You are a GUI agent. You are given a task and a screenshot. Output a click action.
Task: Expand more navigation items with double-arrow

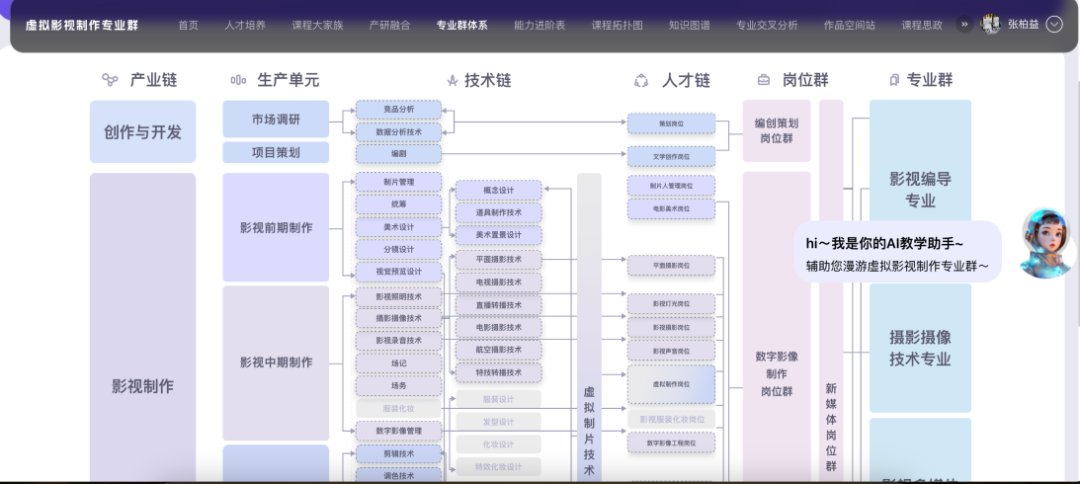point(964,24)
